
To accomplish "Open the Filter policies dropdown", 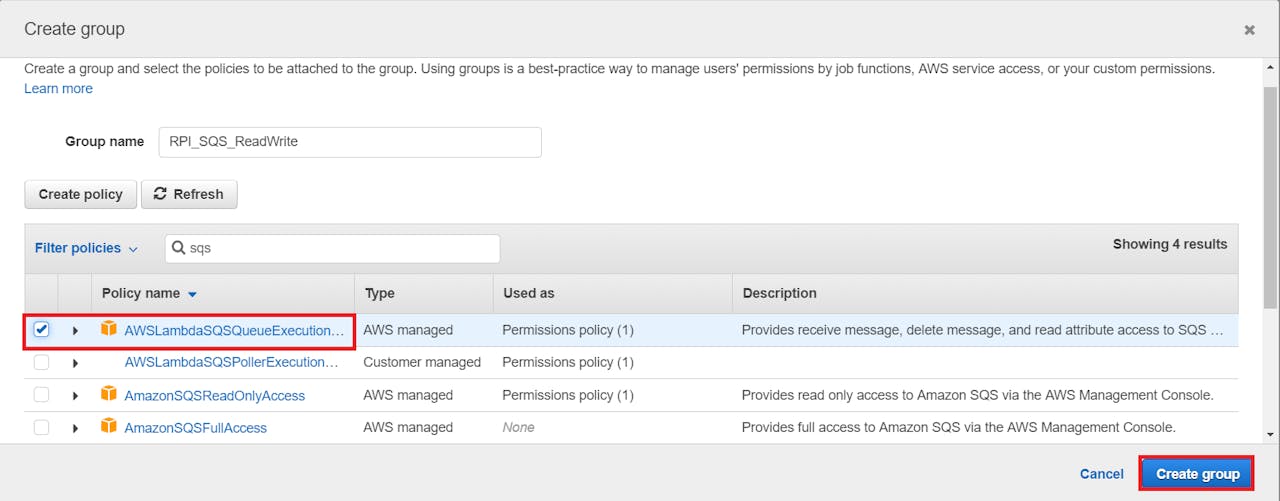I will pos(86,248).
